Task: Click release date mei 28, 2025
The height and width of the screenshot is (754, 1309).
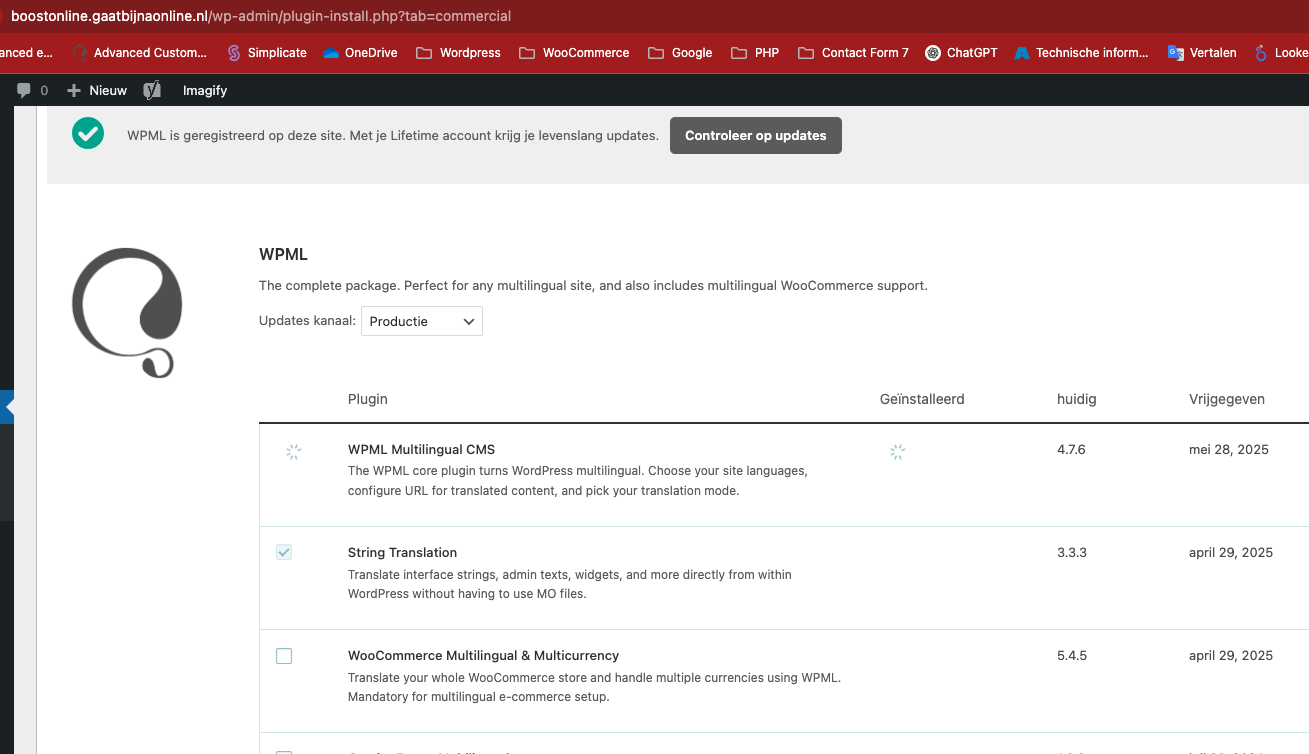Action: (1229, 449)
